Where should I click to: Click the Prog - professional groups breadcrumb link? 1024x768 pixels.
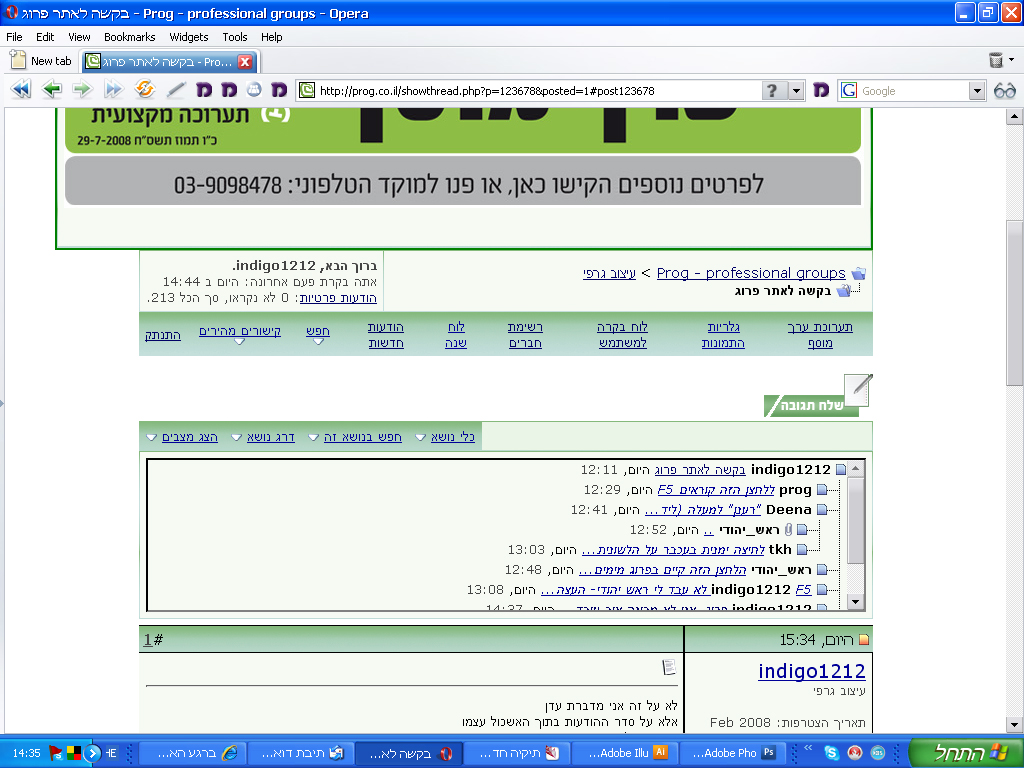pyautogui.click(x=751, y=273)
